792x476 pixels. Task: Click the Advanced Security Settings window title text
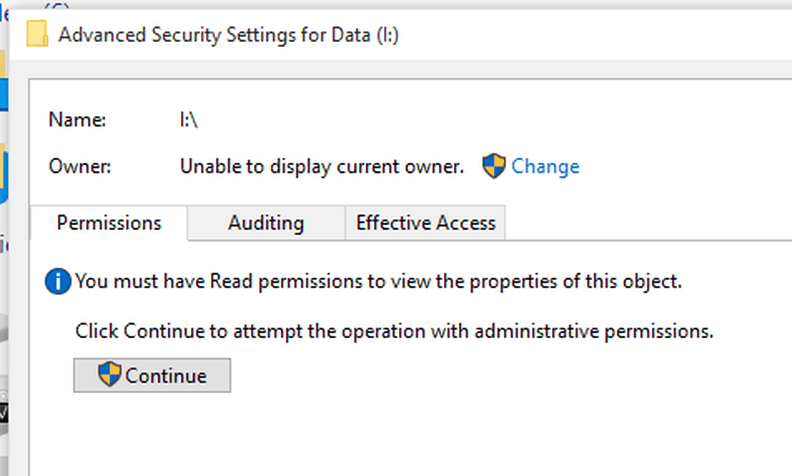(x=228, y=35)
